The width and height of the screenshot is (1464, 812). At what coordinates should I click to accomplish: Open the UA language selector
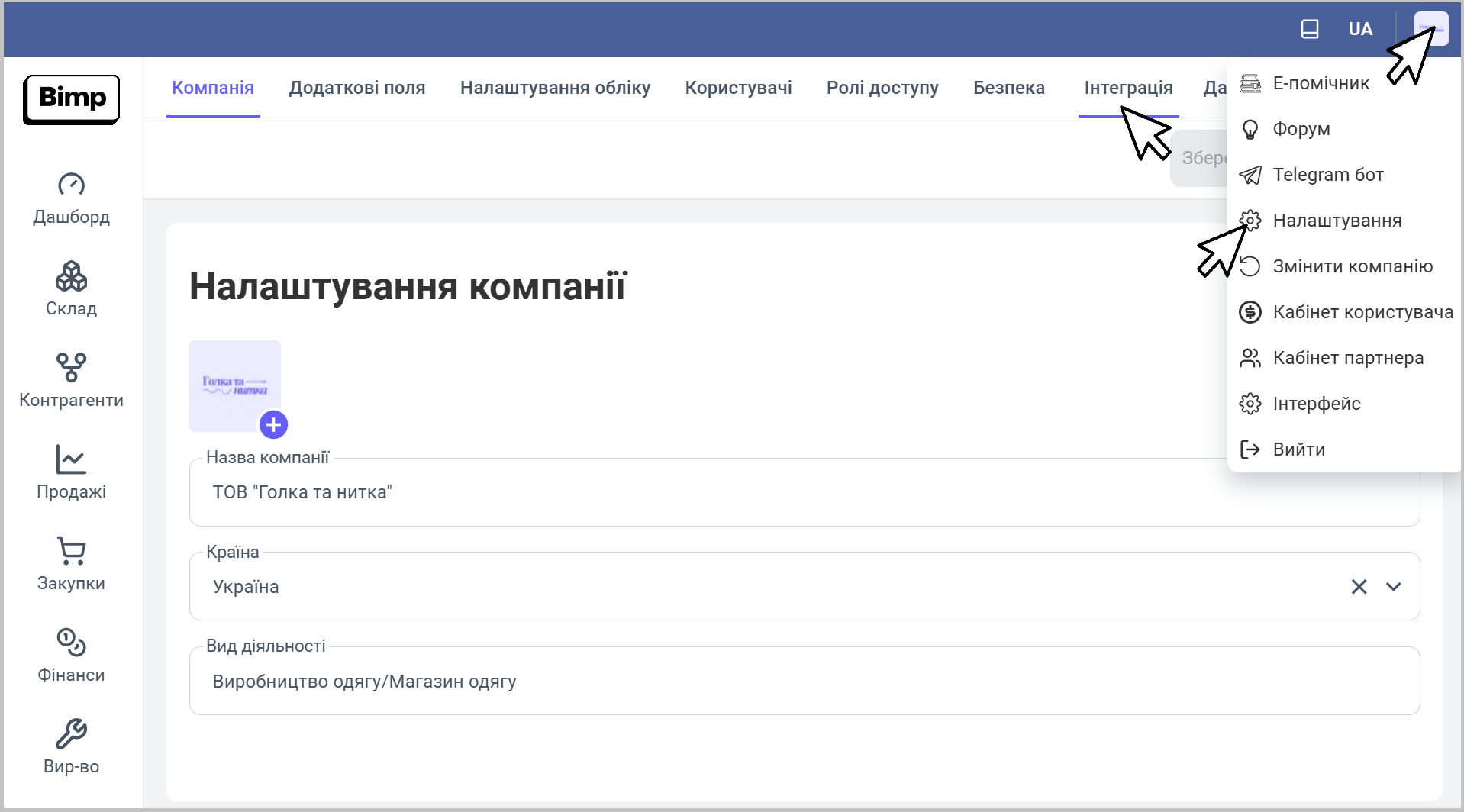point(1360,29)
